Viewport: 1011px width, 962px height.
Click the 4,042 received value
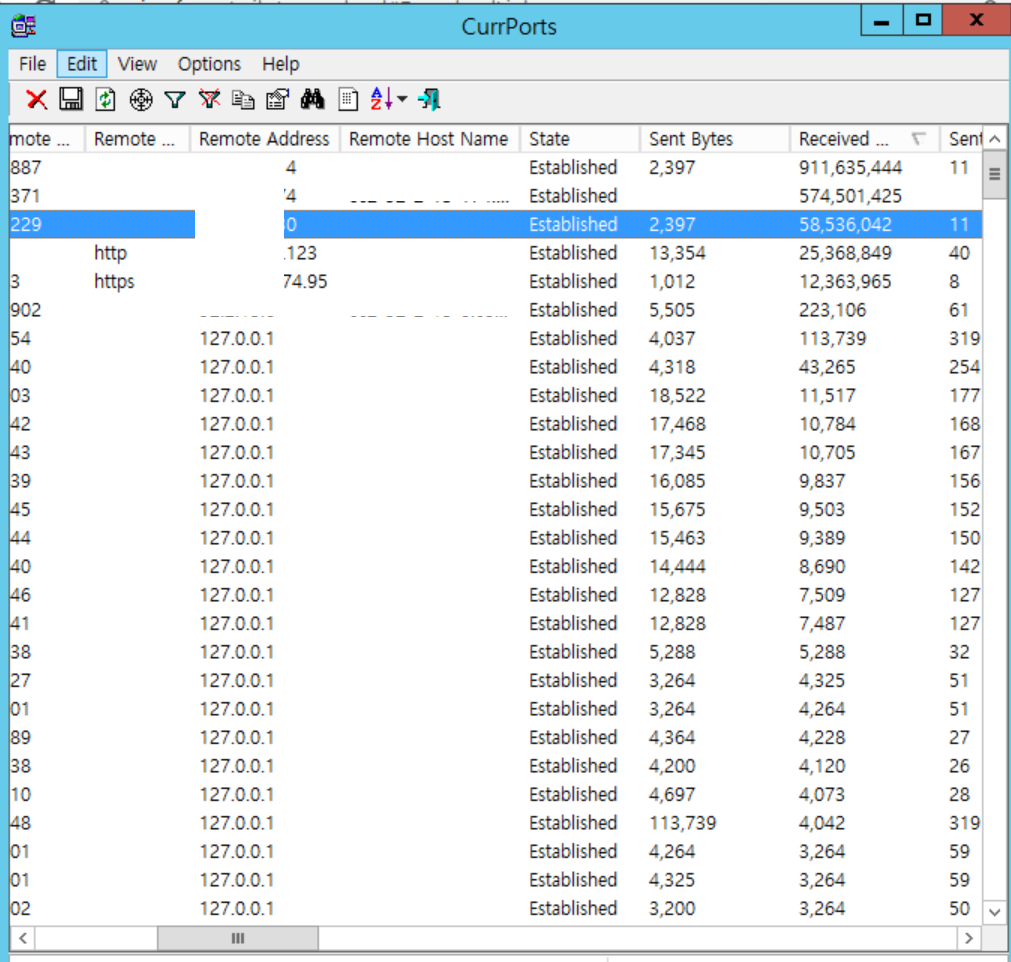(822, 823)
